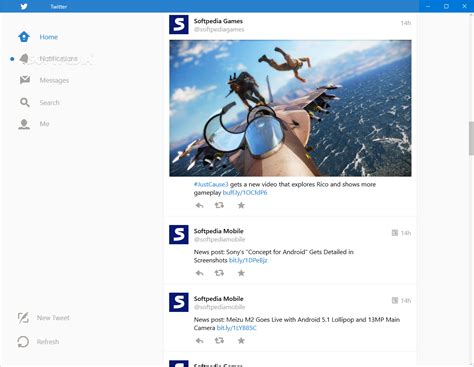
Task: View the Just Cause 3 image
Action: pos(290,108)
